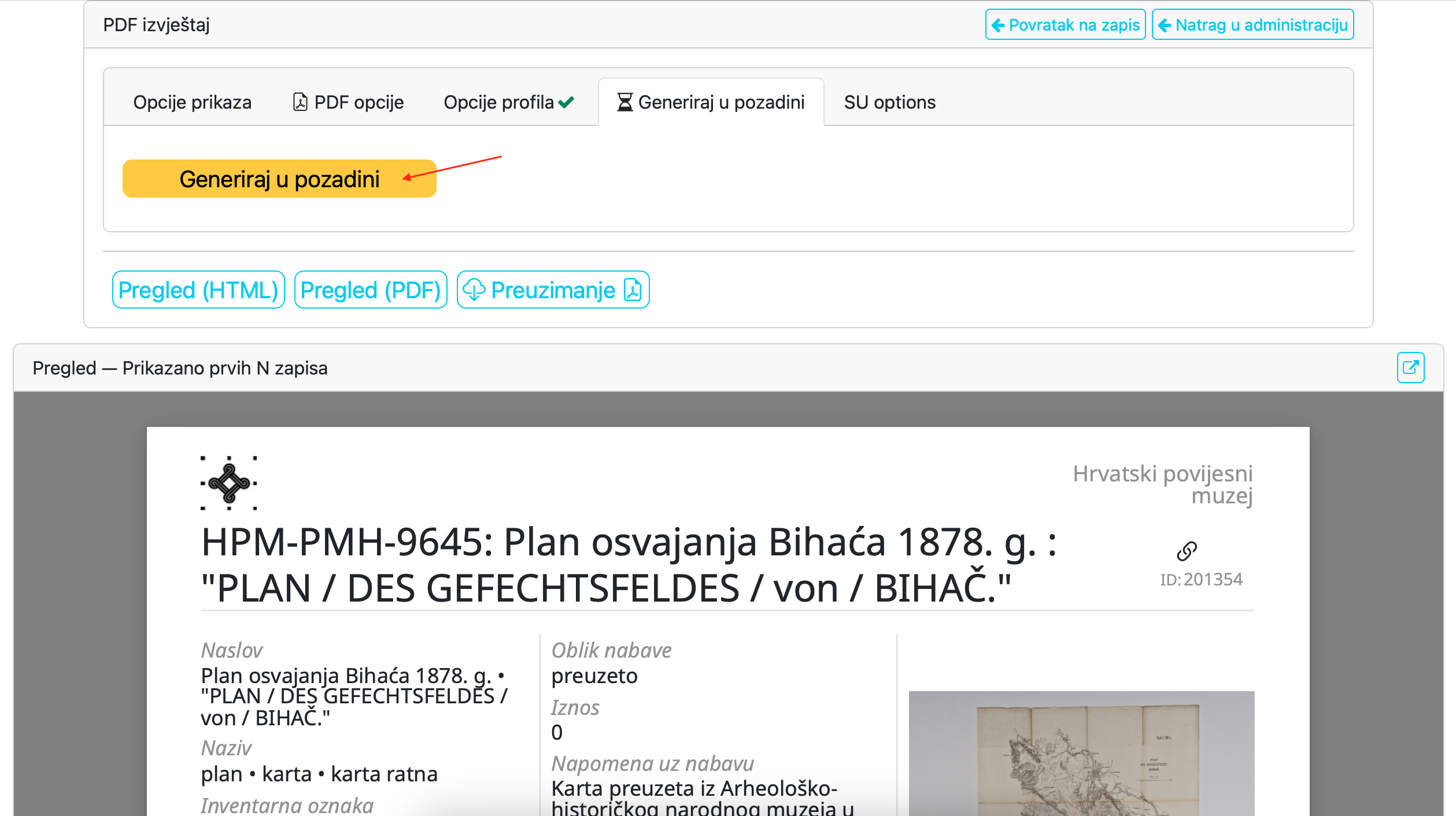Click the Inventarna oznaka label
This screenshot has height=816, width=1456.
[x=287, y=806]
